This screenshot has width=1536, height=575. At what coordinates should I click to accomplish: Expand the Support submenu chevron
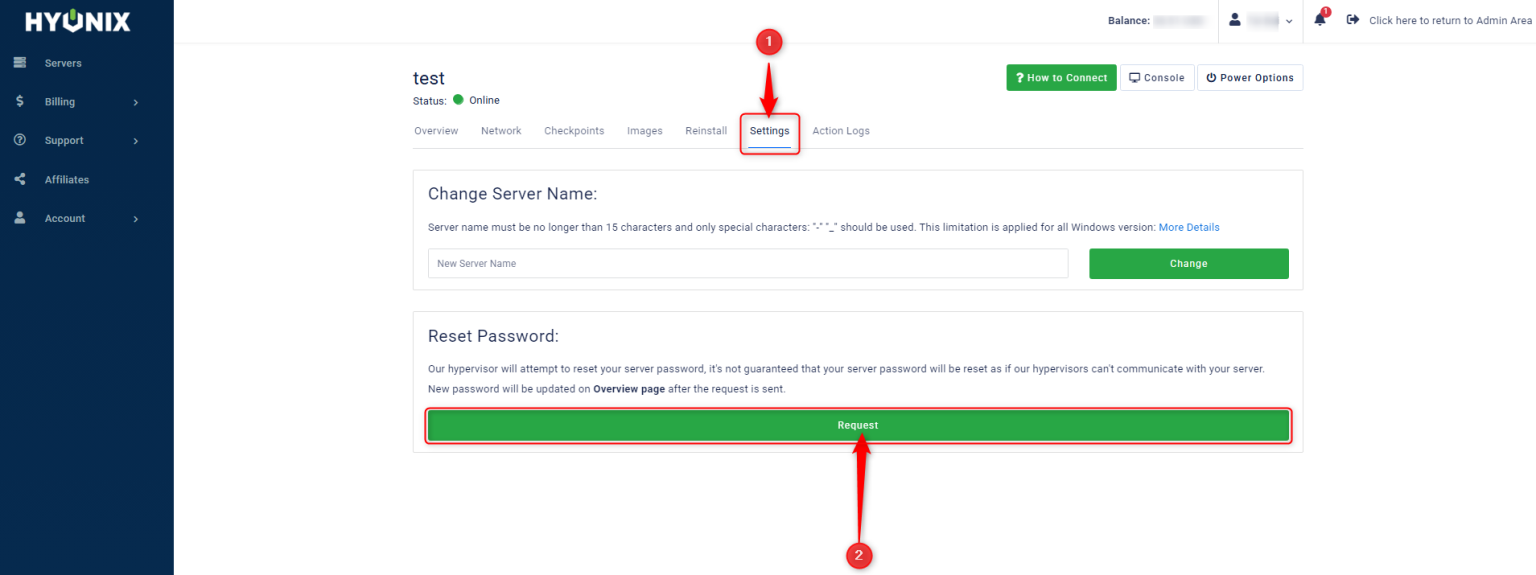click(136, 141)
